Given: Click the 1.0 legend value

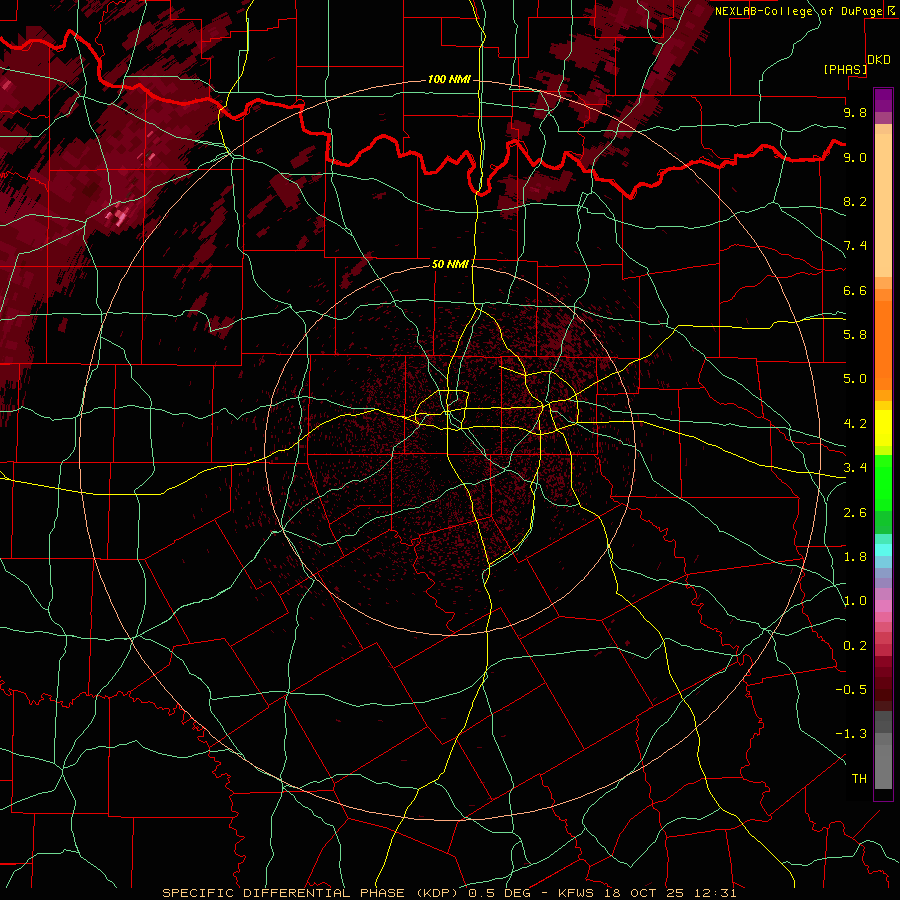Looking at the screenshot, I should [x=855, y=601].
